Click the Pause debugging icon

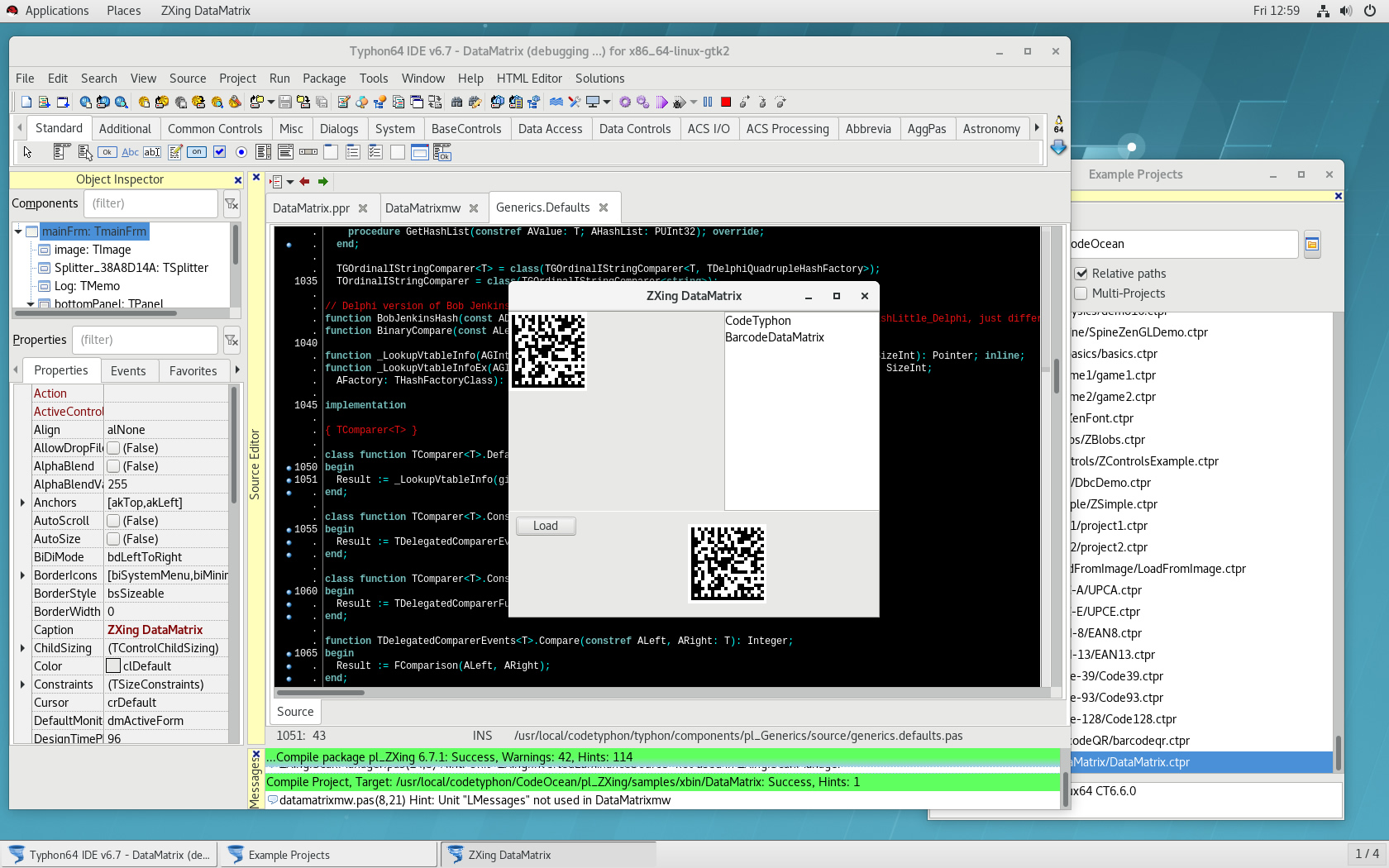(708, 102)
